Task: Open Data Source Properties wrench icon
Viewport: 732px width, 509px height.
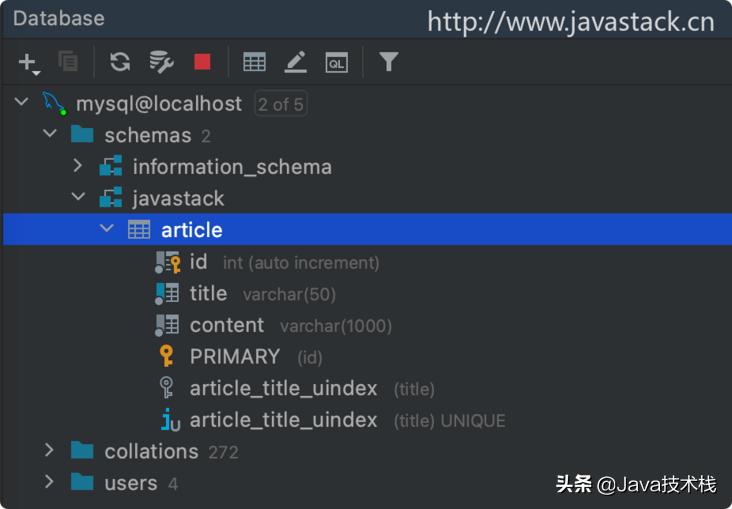Action: 162,62
